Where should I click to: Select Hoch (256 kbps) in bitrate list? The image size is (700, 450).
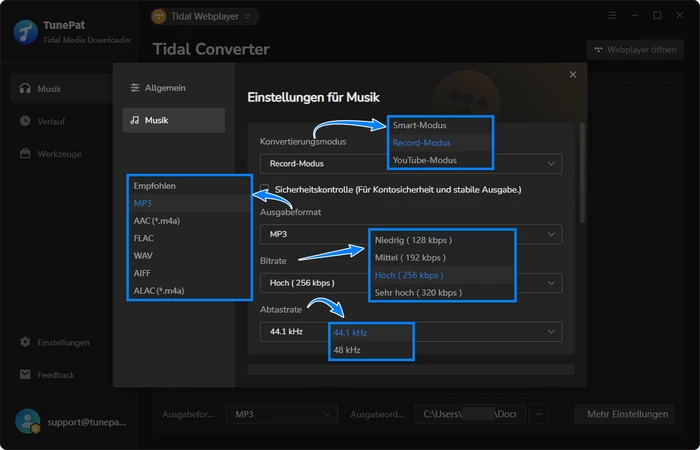click(442, 275)
